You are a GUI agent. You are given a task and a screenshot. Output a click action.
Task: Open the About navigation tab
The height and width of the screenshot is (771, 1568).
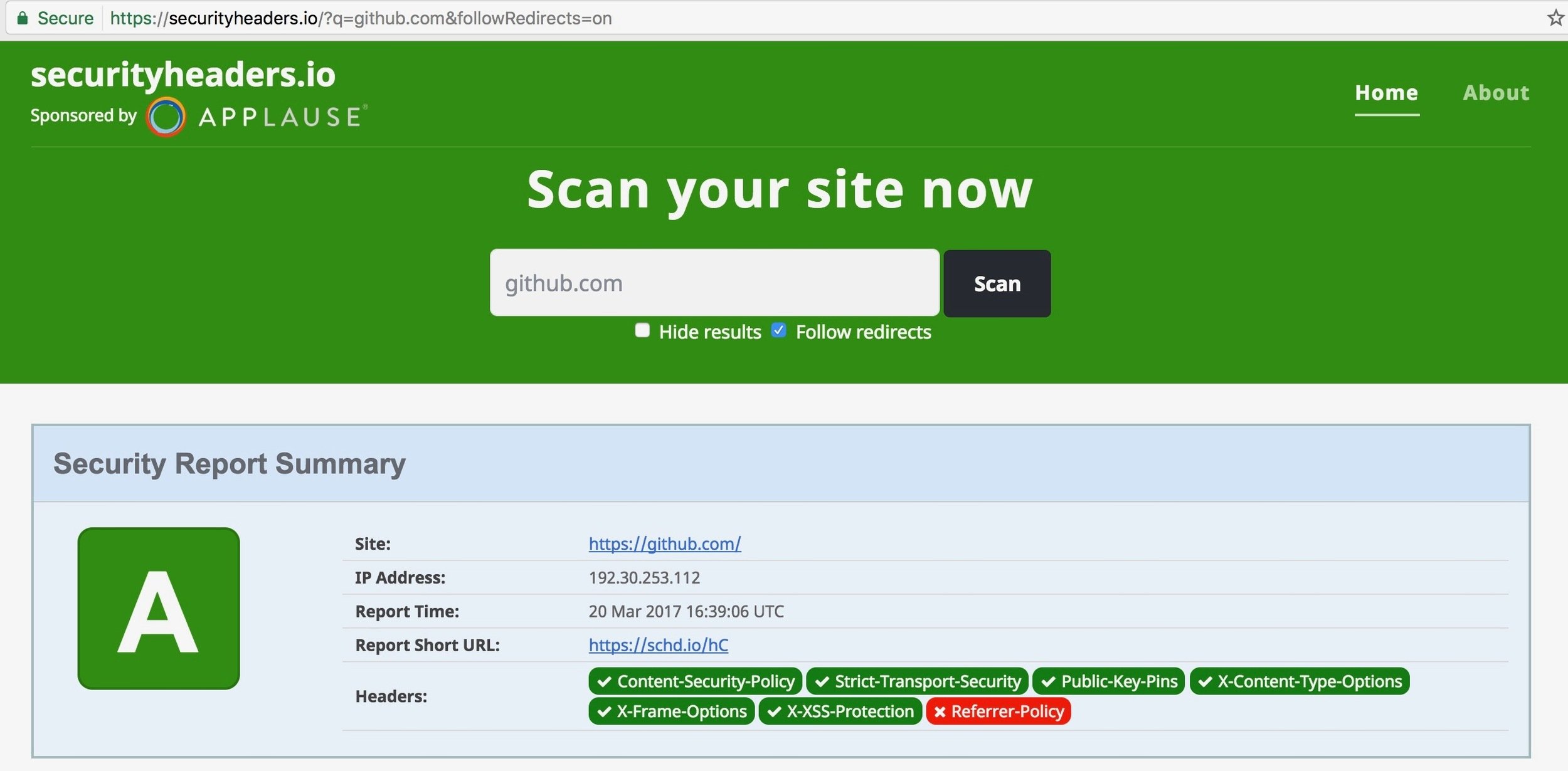(1496, 93)
